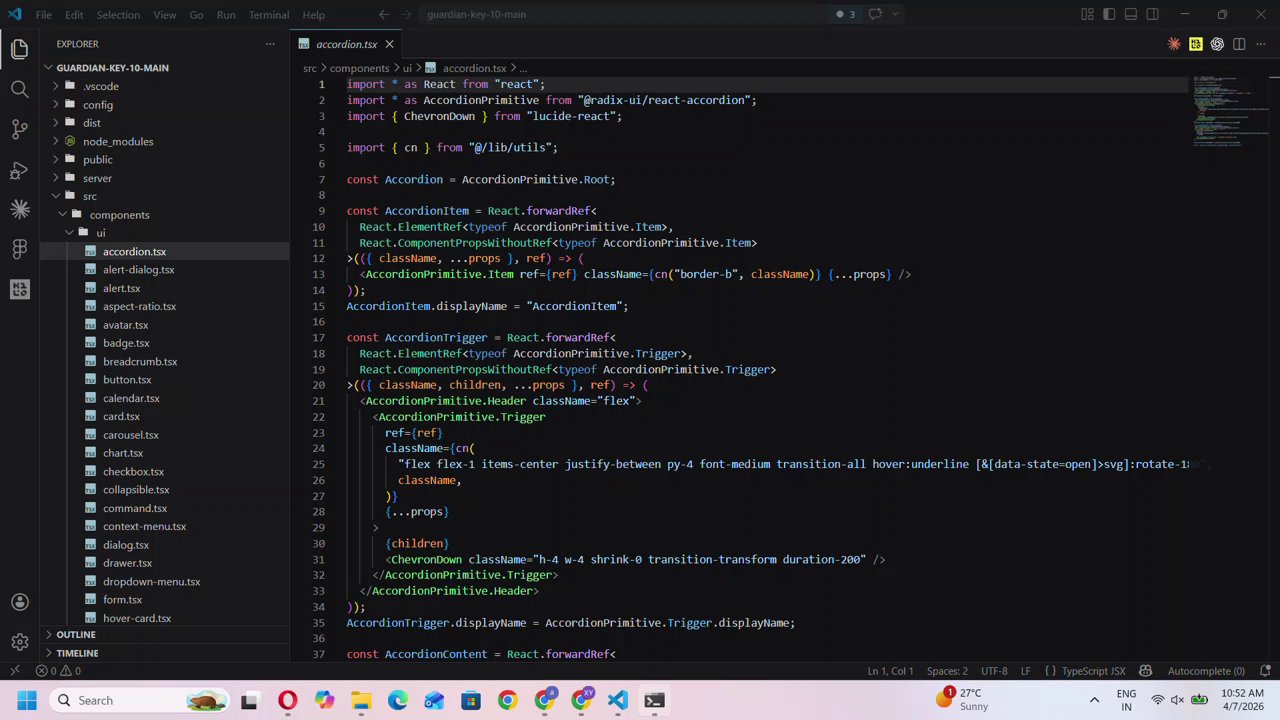The width and height of the screenshot is (1280, 720).
Task: Toggle the Primary Side Bar visibility
Action: click(1109, 14)
